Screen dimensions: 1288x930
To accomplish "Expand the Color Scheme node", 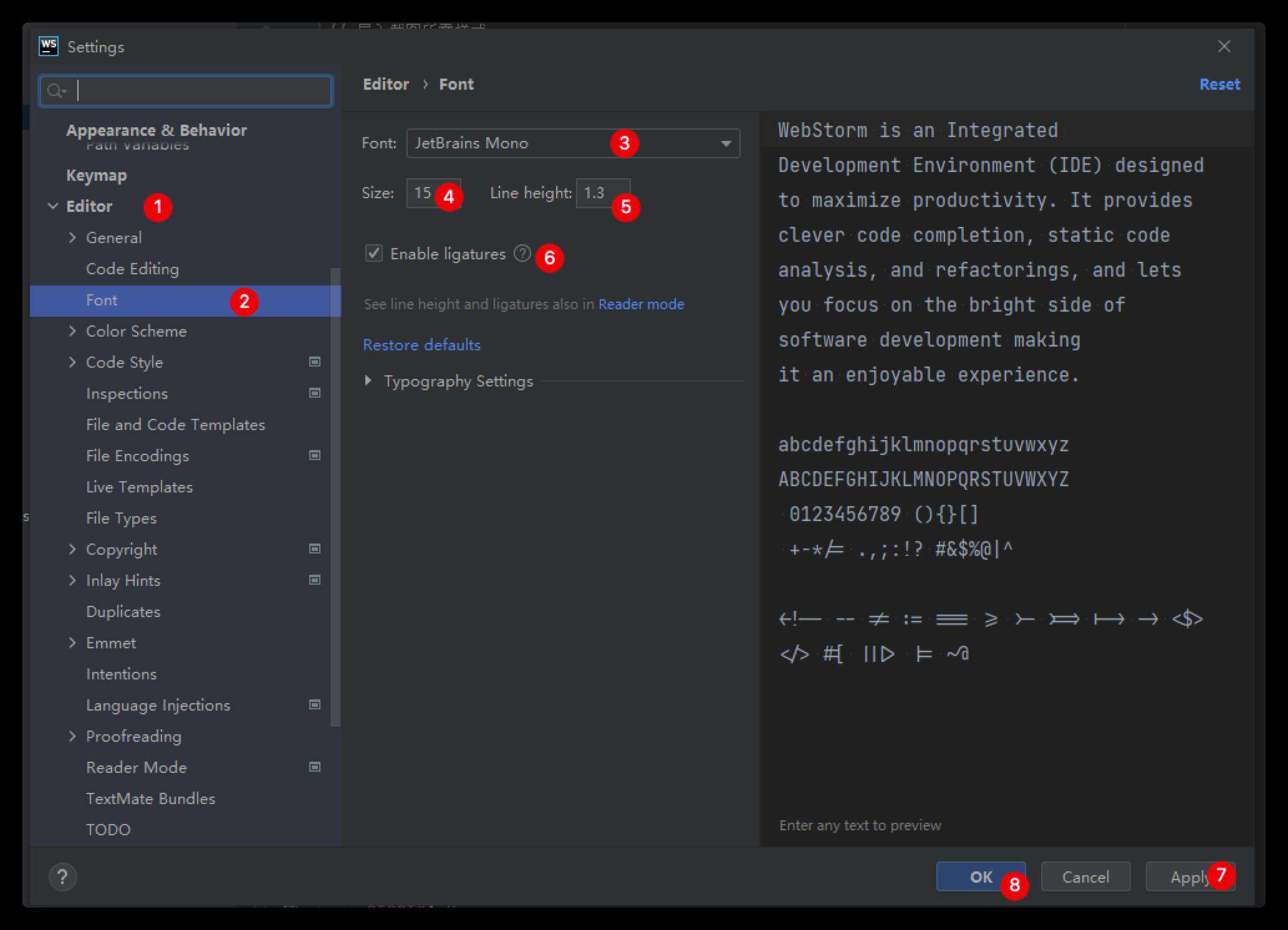I will pos(72,331).
